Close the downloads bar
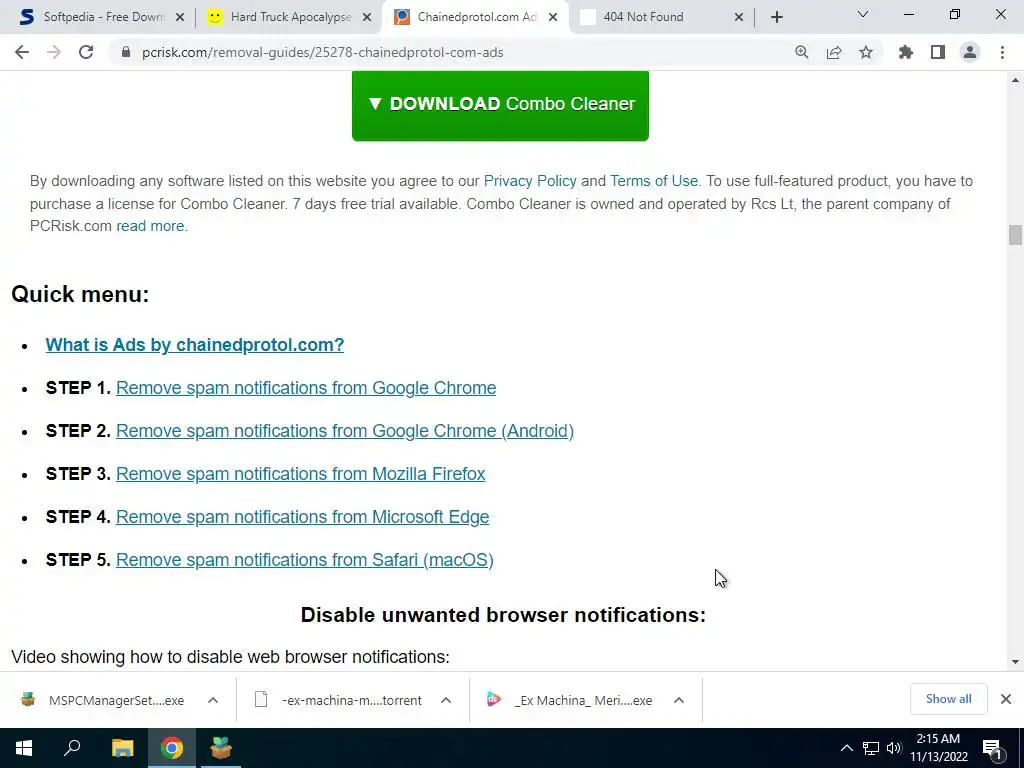The width and height of the screenshot is (1024, 768). tap(1006, 699)
